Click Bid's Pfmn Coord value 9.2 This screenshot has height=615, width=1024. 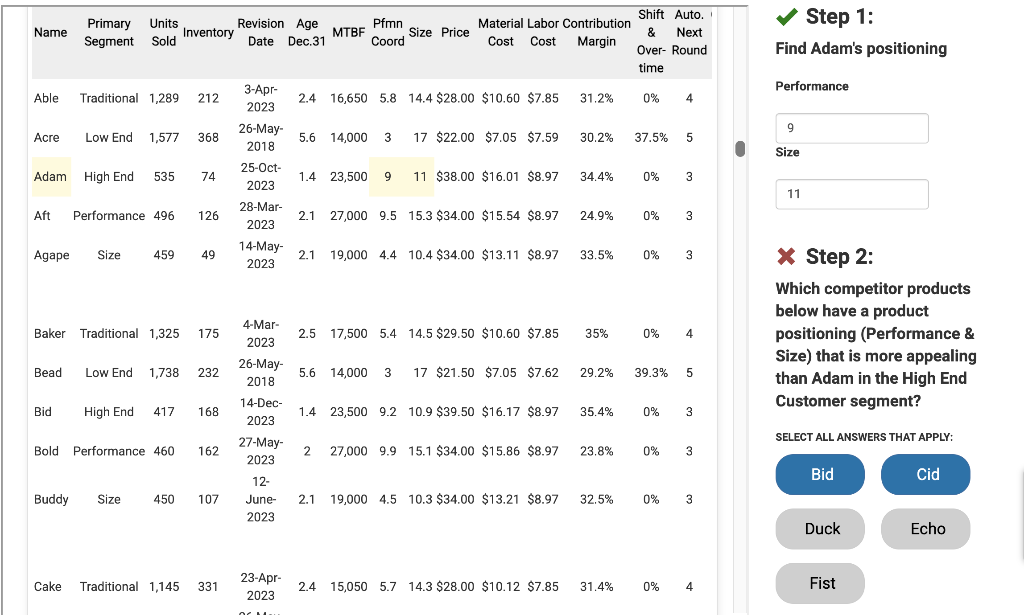click(388, 412)
